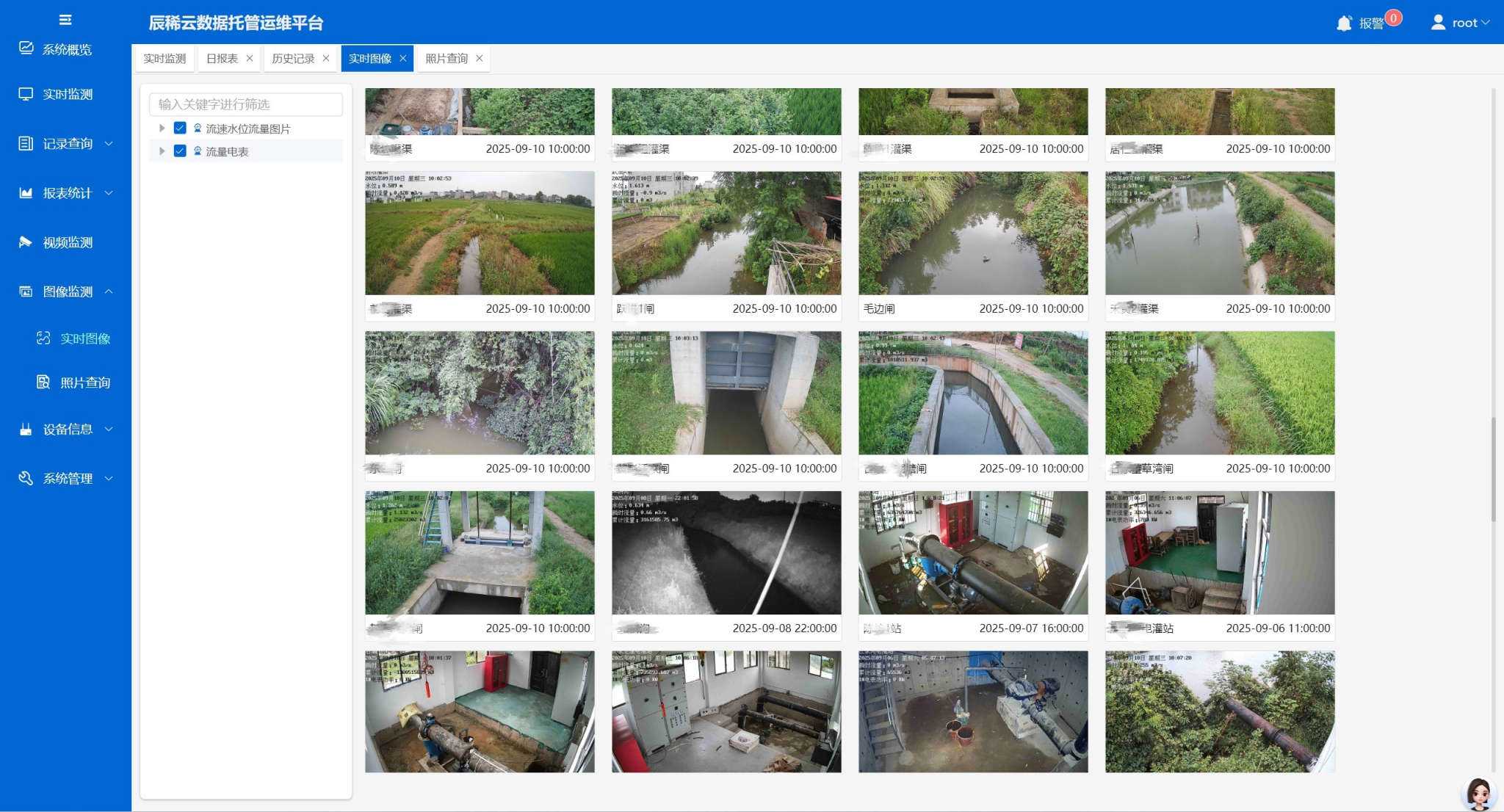
Task: Open the 毛边闸 camera thumbnail
Action: (x=973, y=233)
